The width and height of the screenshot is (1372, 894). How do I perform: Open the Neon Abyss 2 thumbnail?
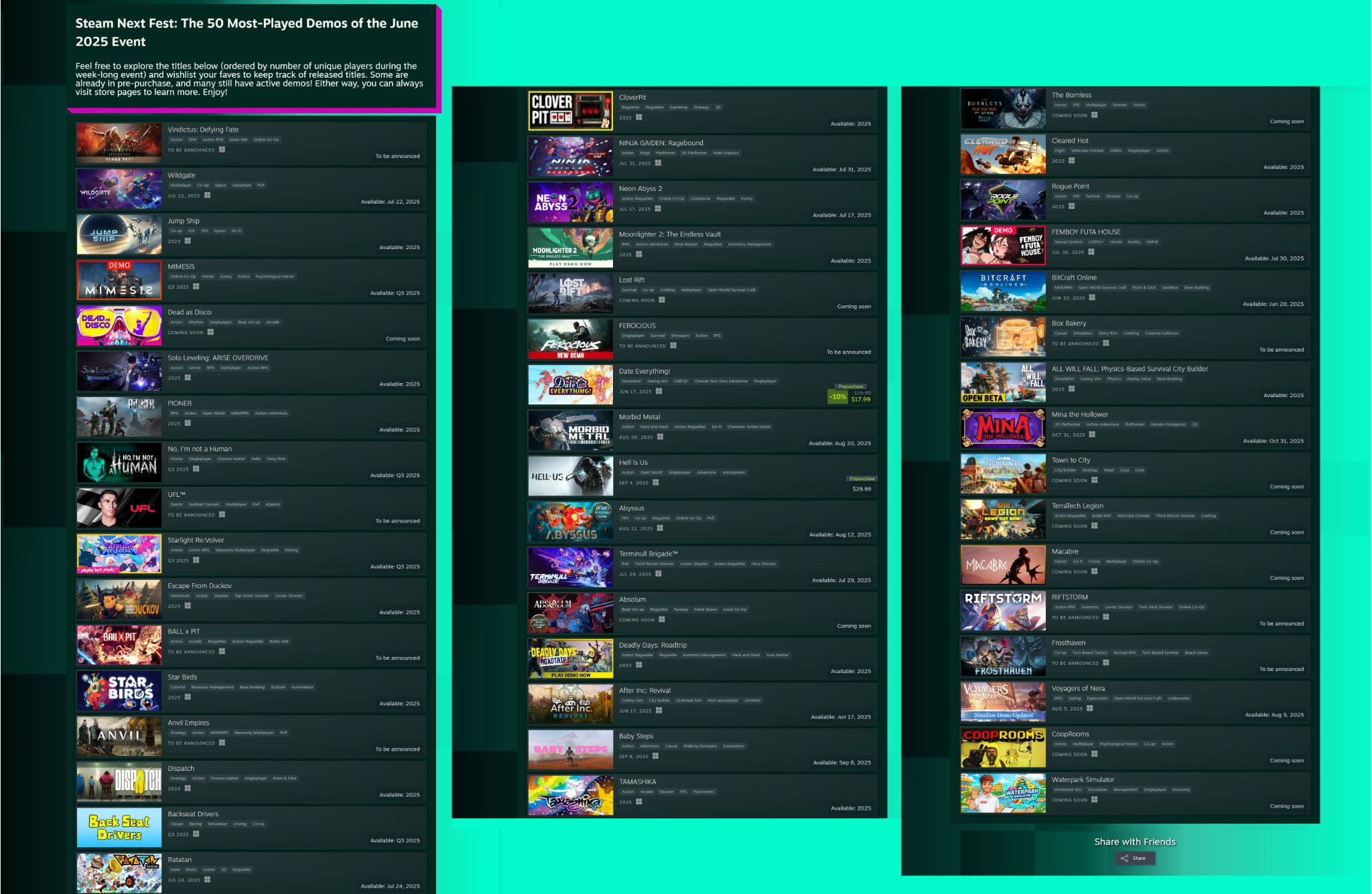(x=570, y=202)
